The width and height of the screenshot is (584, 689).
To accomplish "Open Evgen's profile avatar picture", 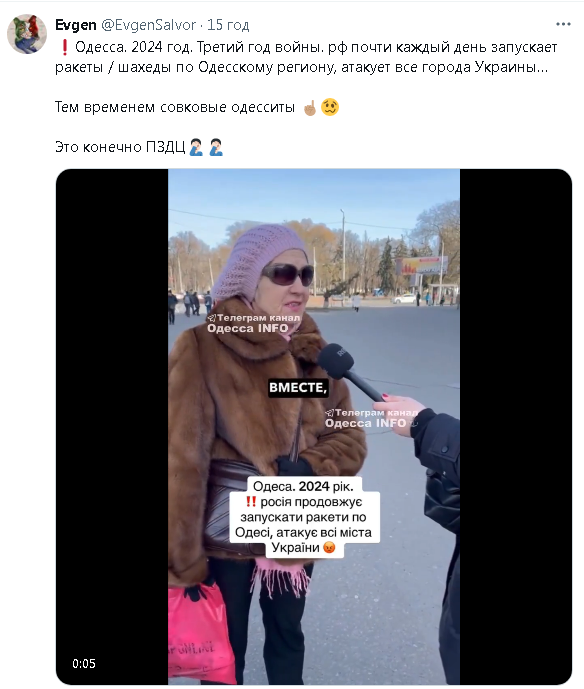I will pos(27,34).
